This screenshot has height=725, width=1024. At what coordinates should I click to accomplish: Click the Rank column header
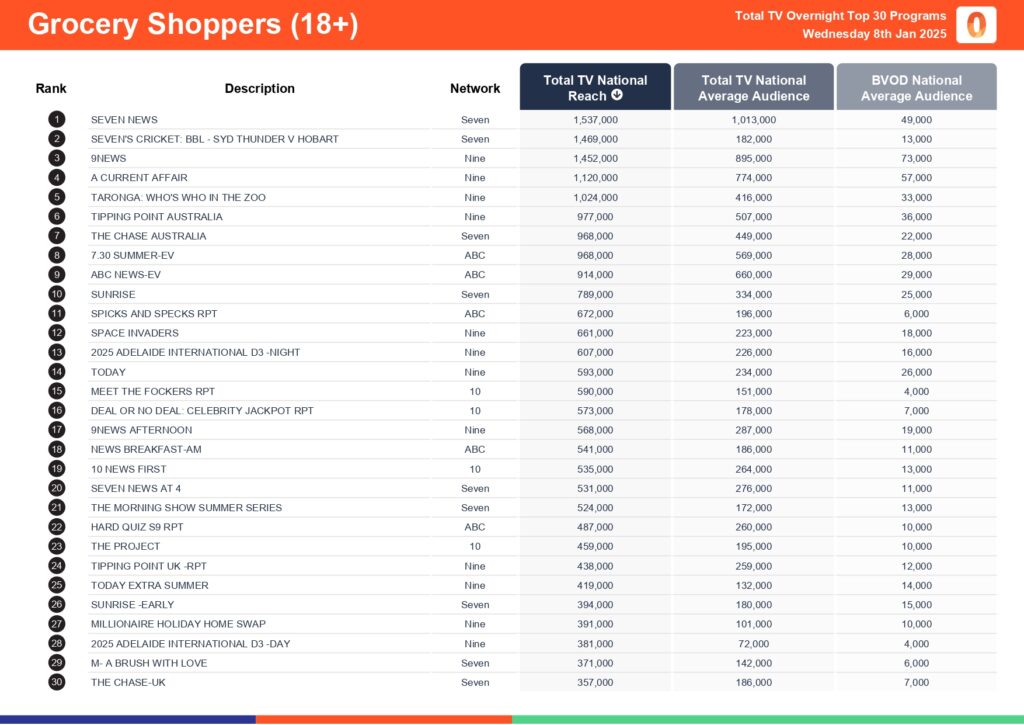51,88
